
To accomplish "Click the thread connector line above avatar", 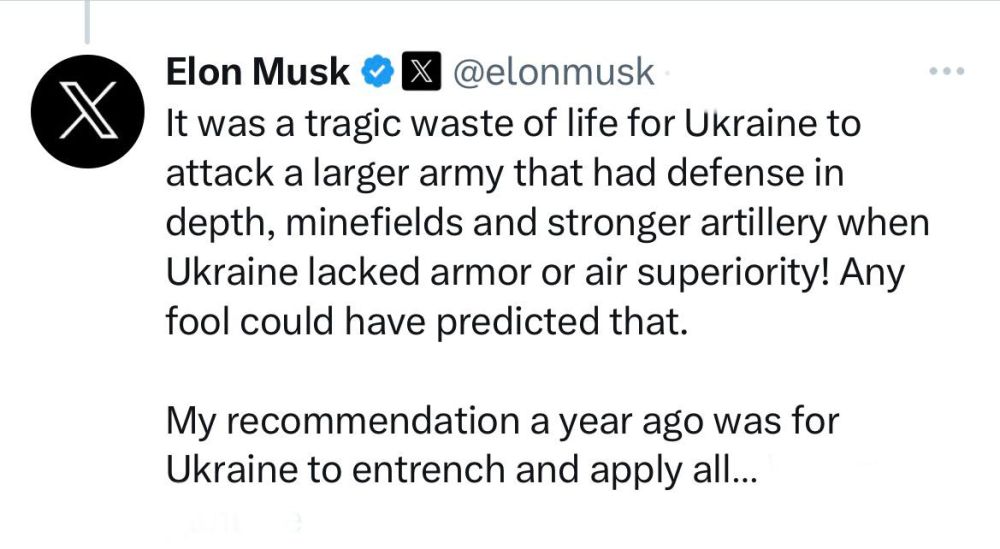I will point(88,22).
